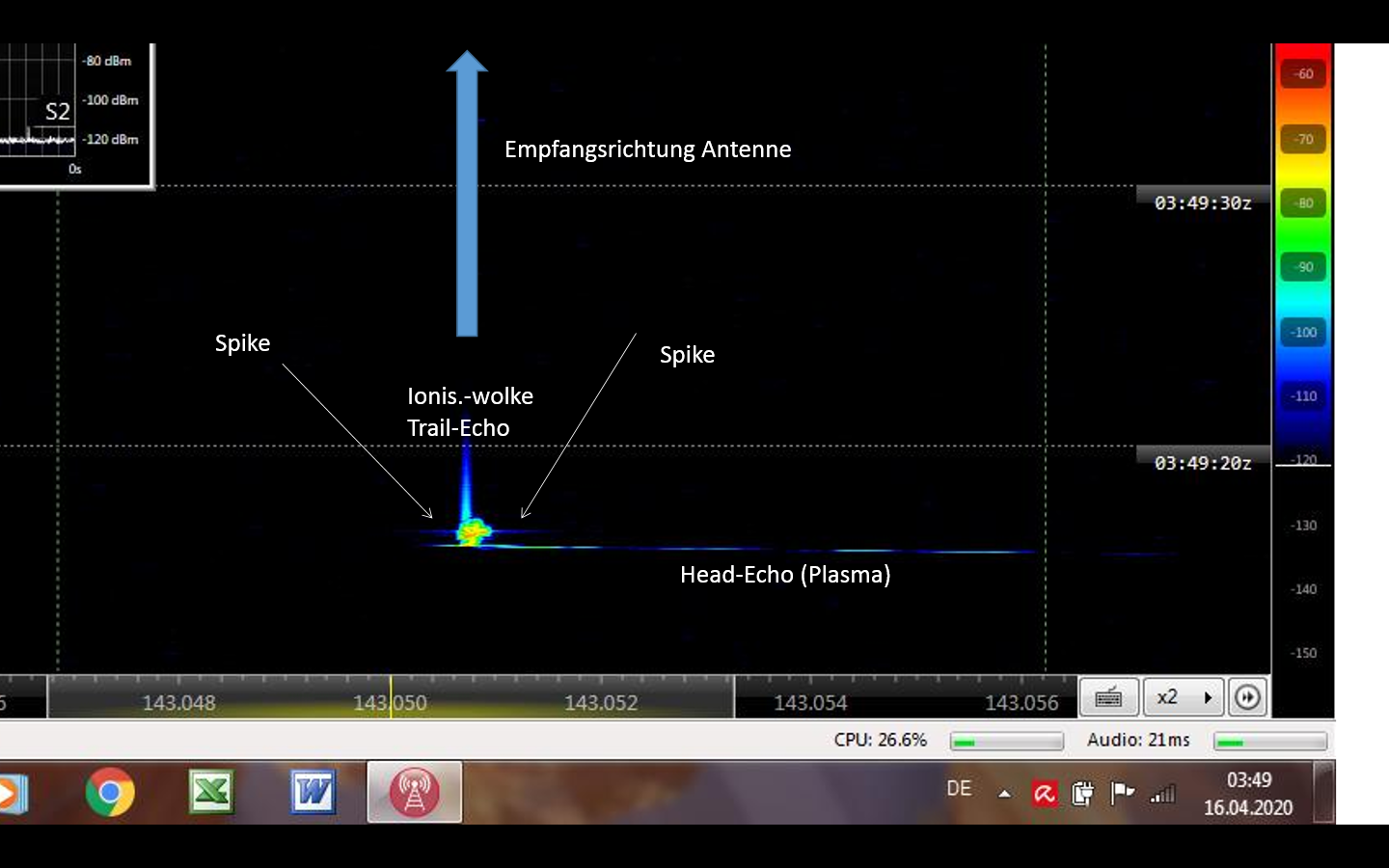1389x868 pixels.
Task: Click the yellow tuned frequency marker line
Action: point(391,695)
